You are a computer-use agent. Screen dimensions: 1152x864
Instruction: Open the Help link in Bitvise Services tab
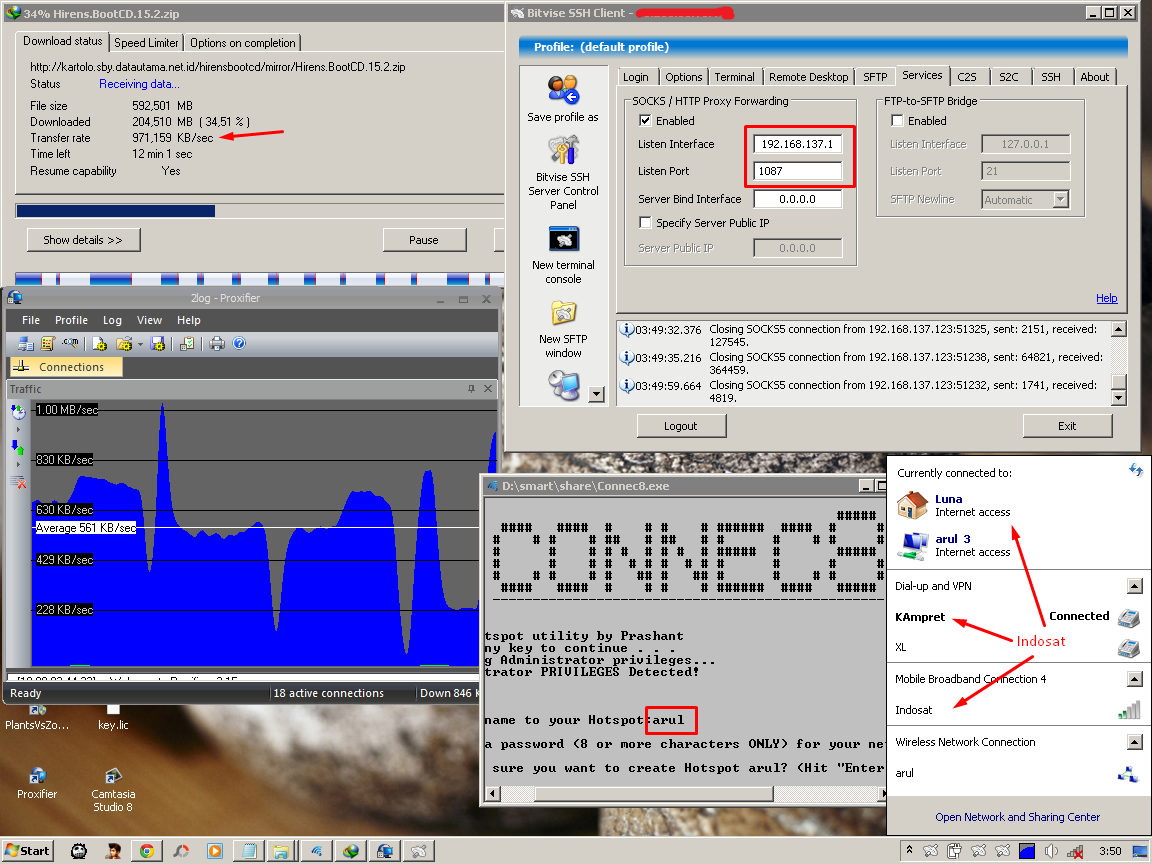point(1106,298)
